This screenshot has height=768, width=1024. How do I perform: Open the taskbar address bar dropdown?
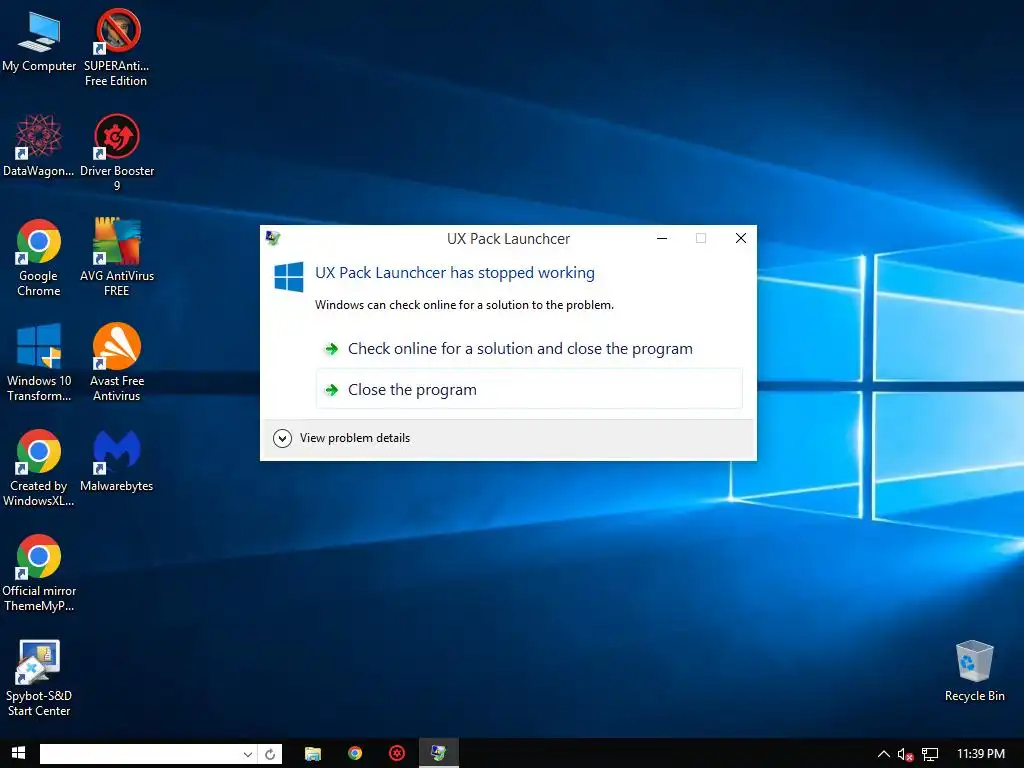pyautogui.click(x=248, y=754)
